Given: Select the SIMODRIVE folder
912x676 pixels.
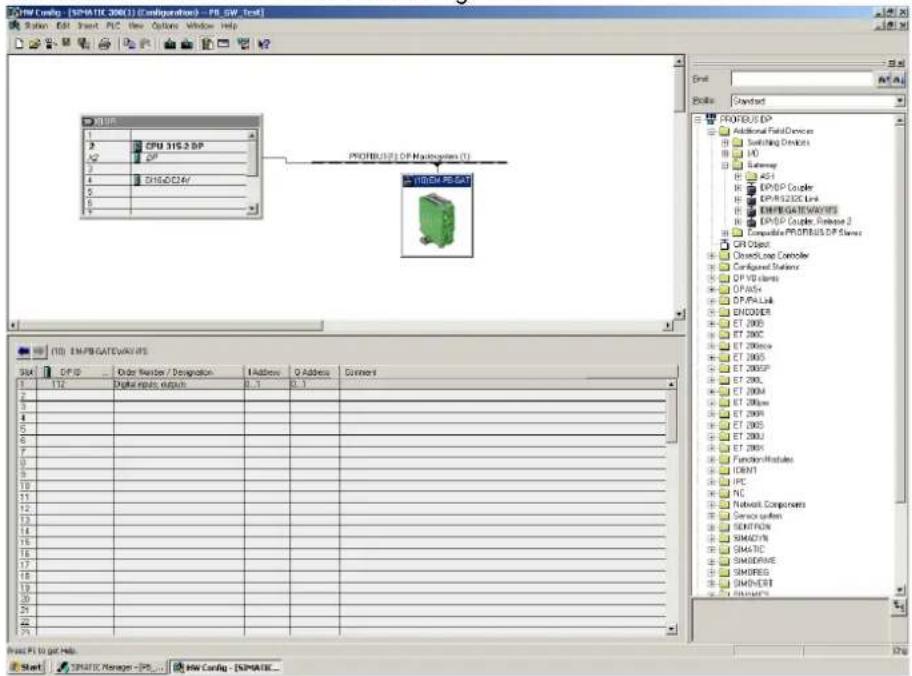Looking at the screenshot, I should pos(754,561).
